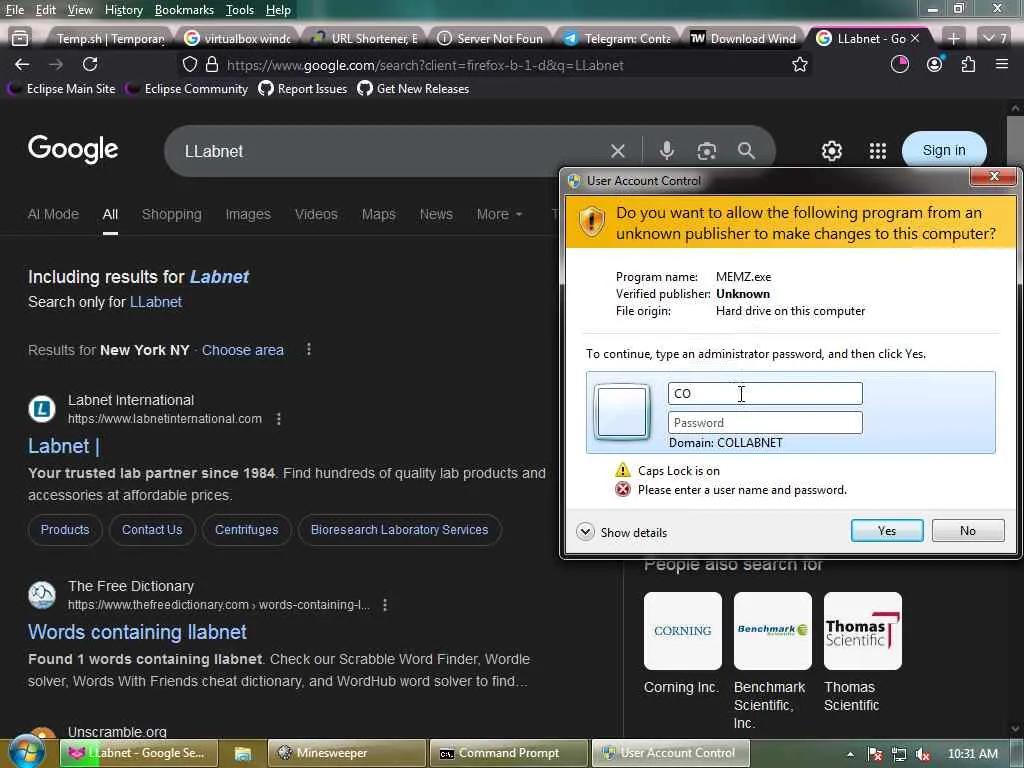Open the Google apps grid icon
Image resolution: width=1024 pixels, height=768 pixels.
pos(878,151)
